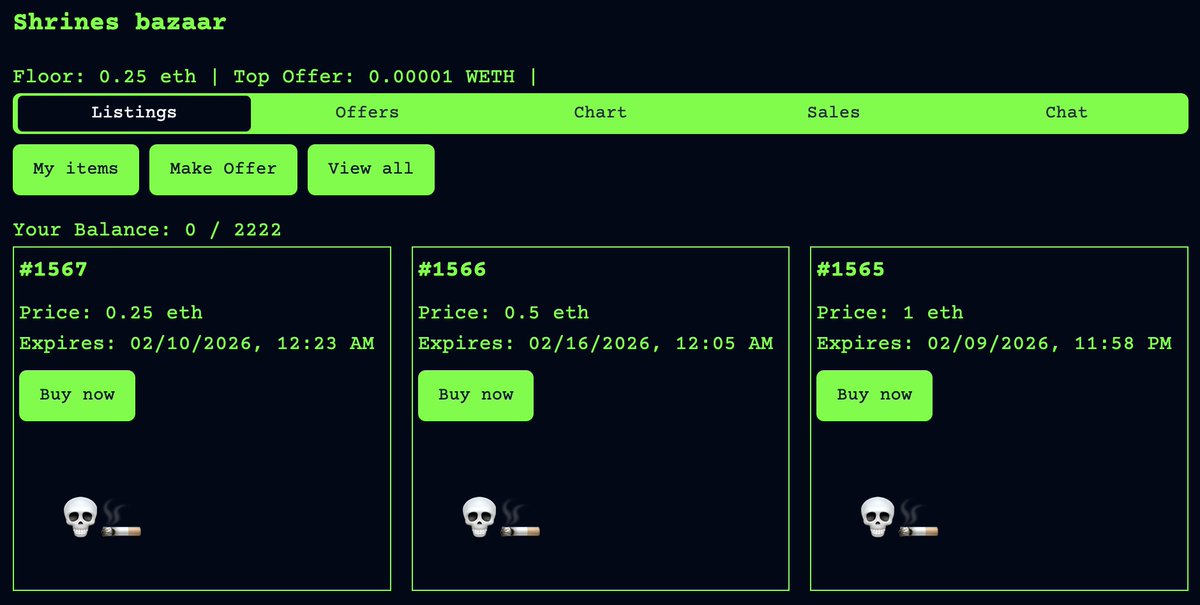Click Expires: 02/09/2026, 11:58 PM
Image resolution: width=1200 pixels, height=605 pixels.
pyautogui.click(x=995, y=344)
